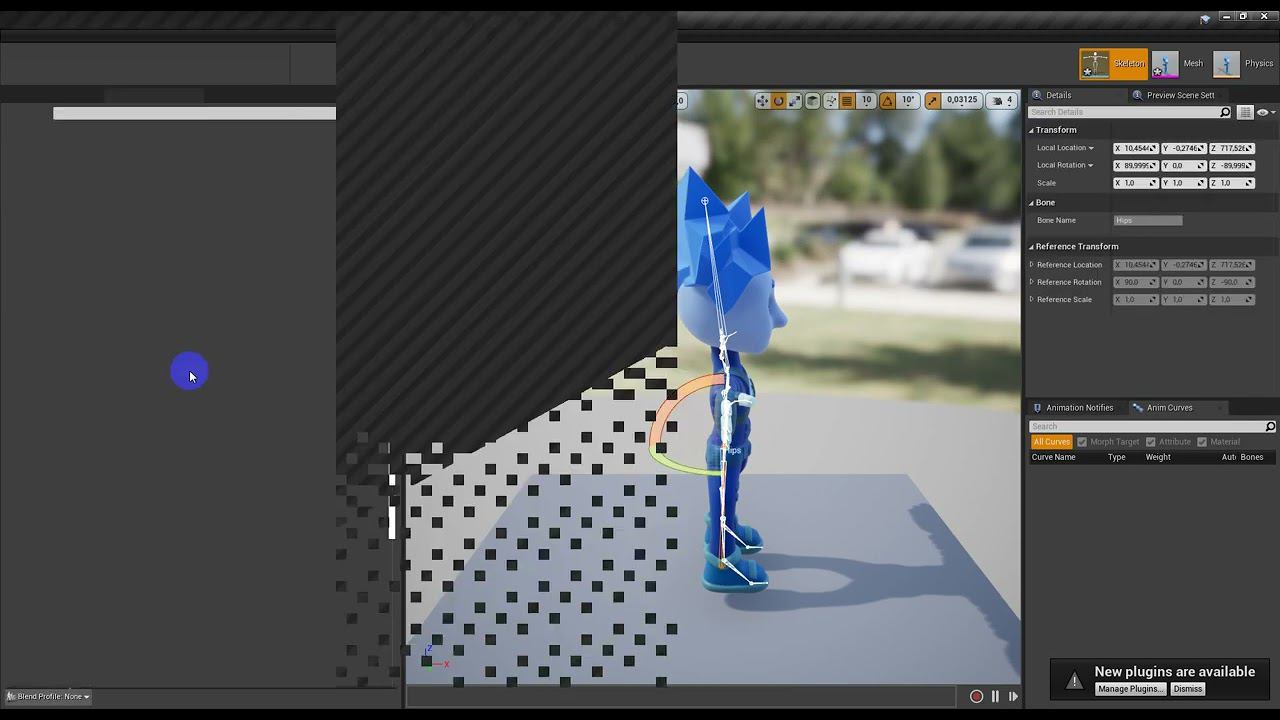Switch to Skeleton editor mode
The height and width of the screenshot is (720, 1280).
click(x=1113, y=64)
